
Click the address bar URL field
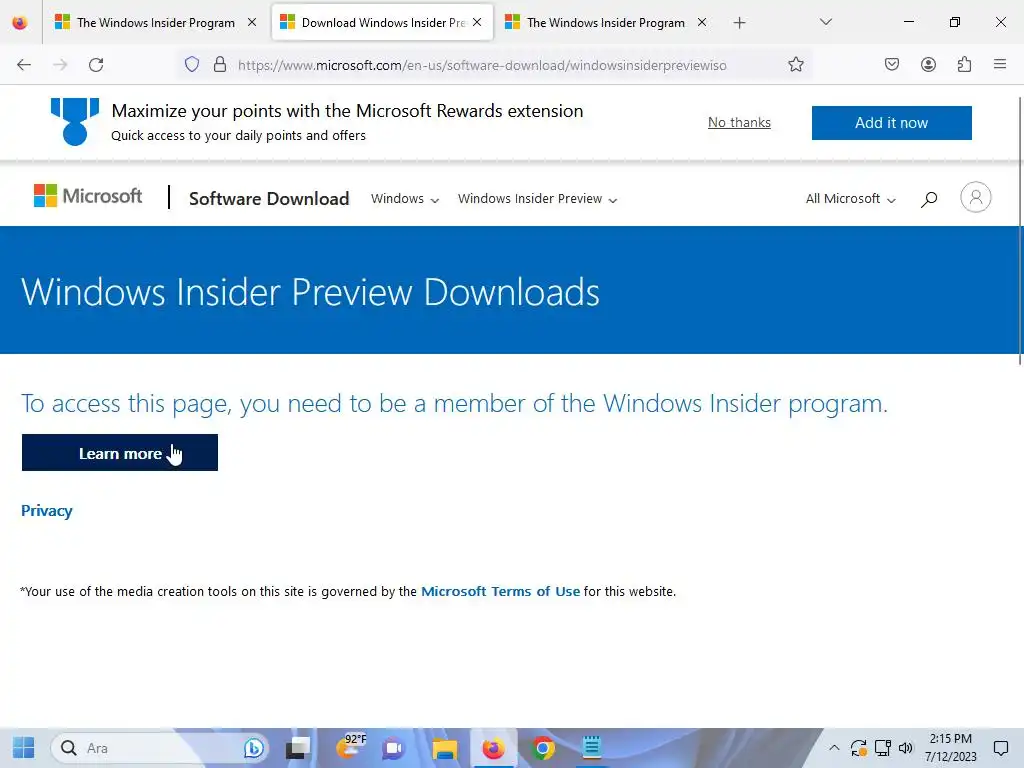click(x=482, y=65)
